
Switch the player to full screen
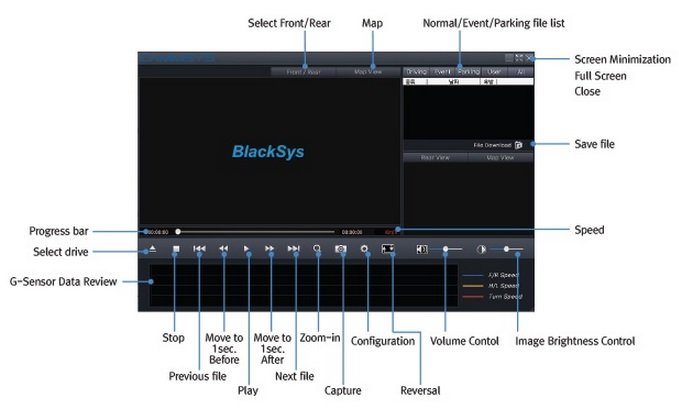[x=519, y=58]
